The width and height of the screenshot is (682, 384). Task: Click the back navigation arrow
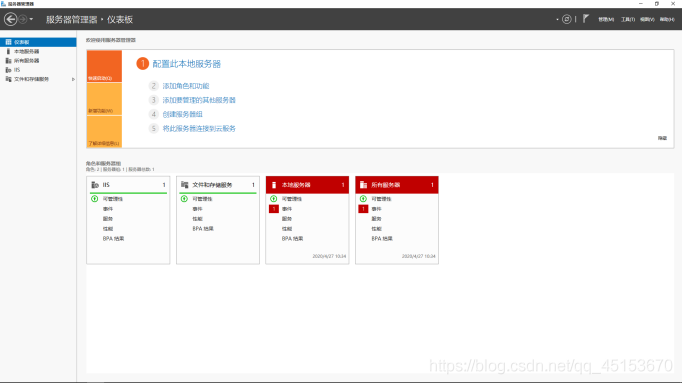(x=10, y=19)
